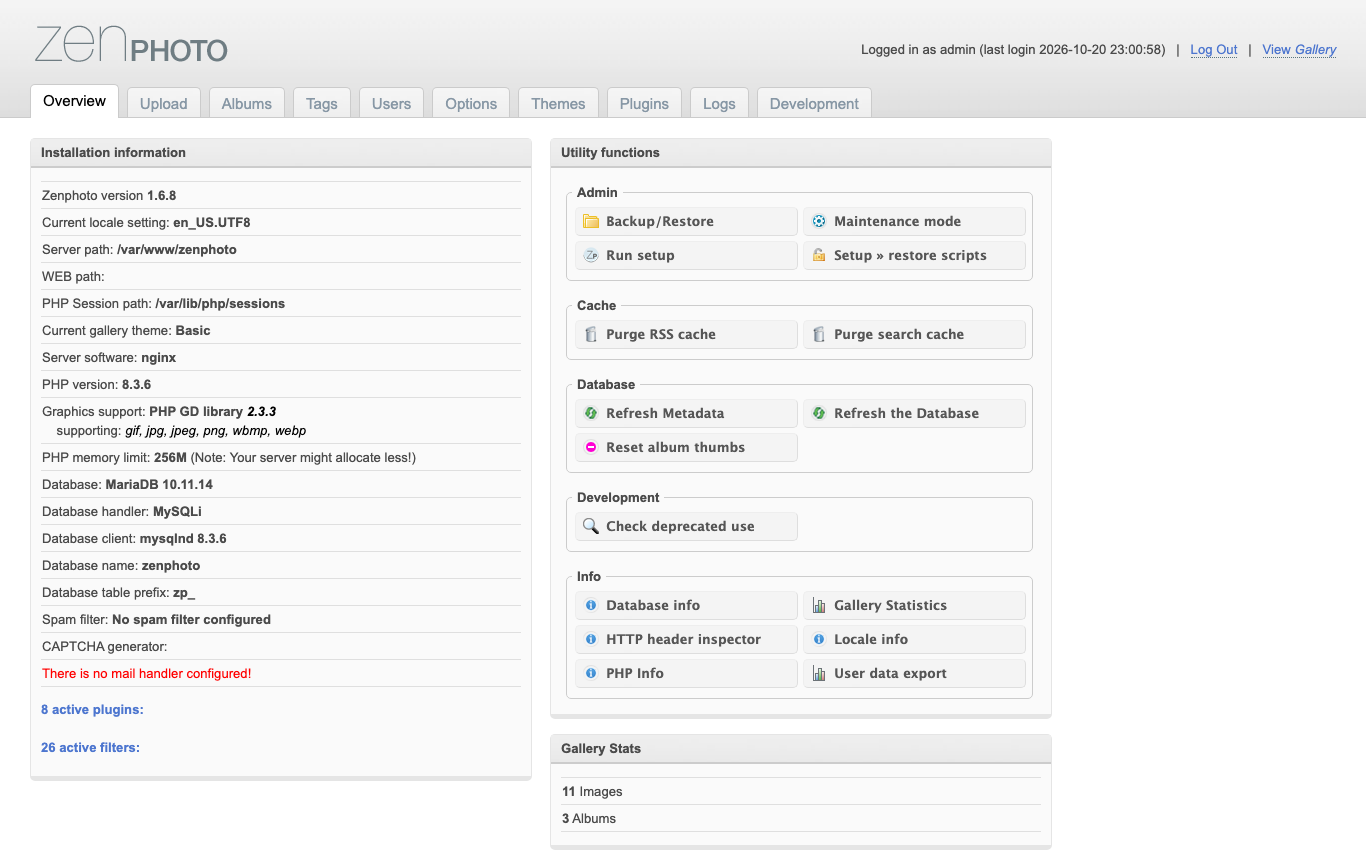Image resolution: width=1366 pixels, height=860 pixels.
Task: Open the Themes tab
Action: click(x=558, y=103)
